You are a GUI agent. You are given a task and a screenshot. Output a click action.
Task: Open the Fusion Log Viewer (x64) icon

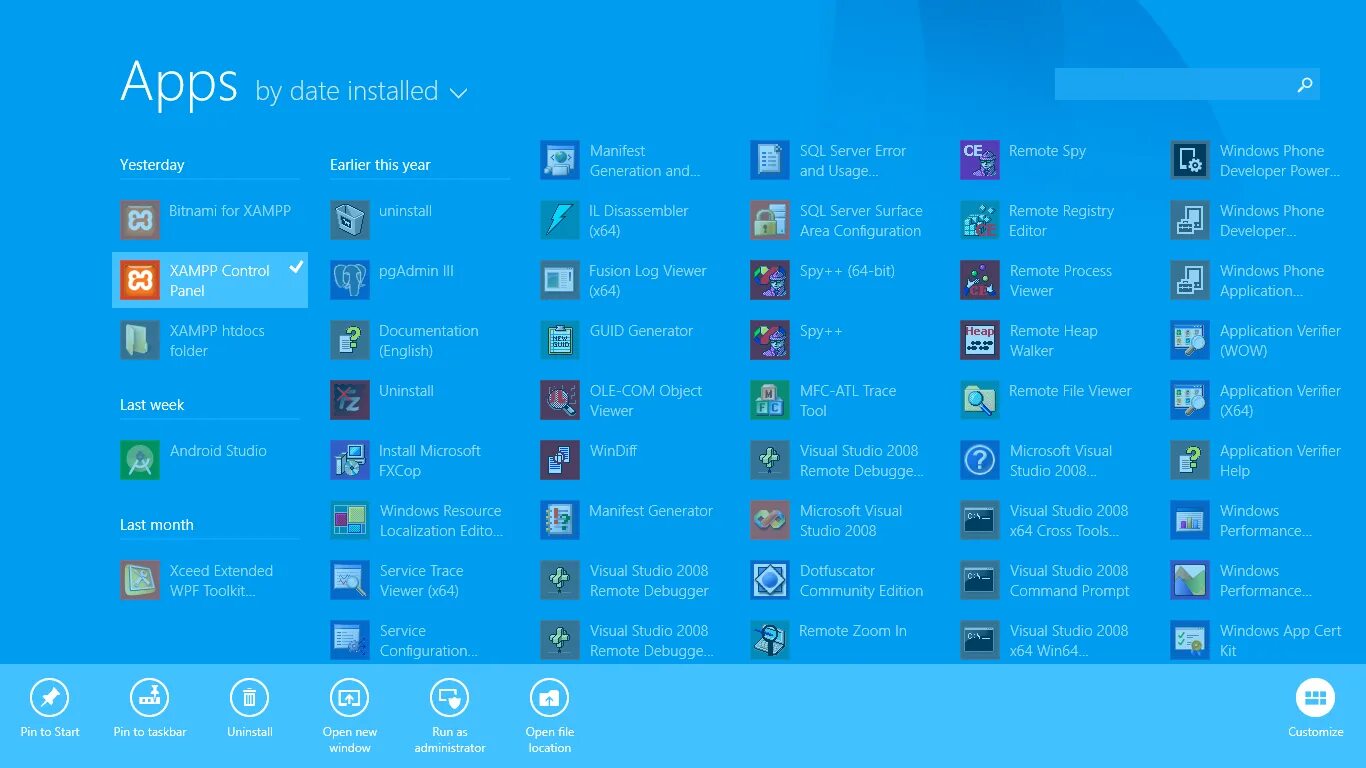(560, 280)
